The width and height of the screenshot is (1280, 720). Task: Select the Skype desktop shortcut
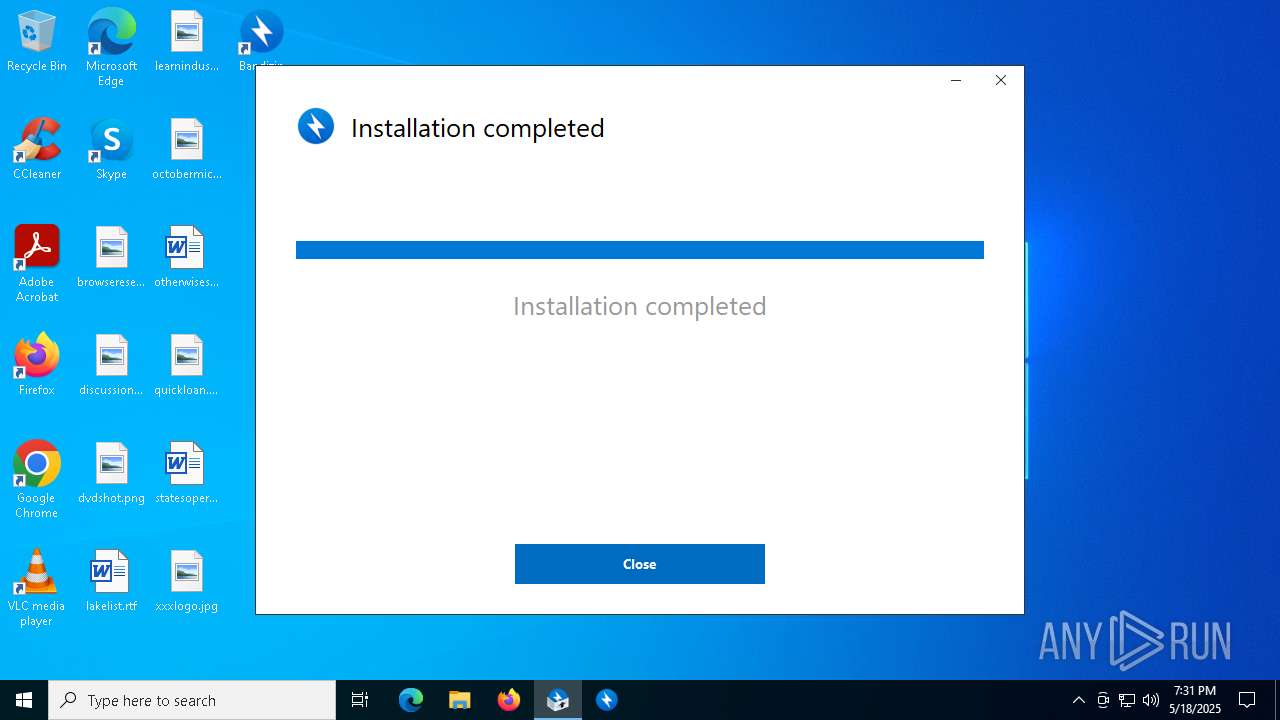pos(111,150)
